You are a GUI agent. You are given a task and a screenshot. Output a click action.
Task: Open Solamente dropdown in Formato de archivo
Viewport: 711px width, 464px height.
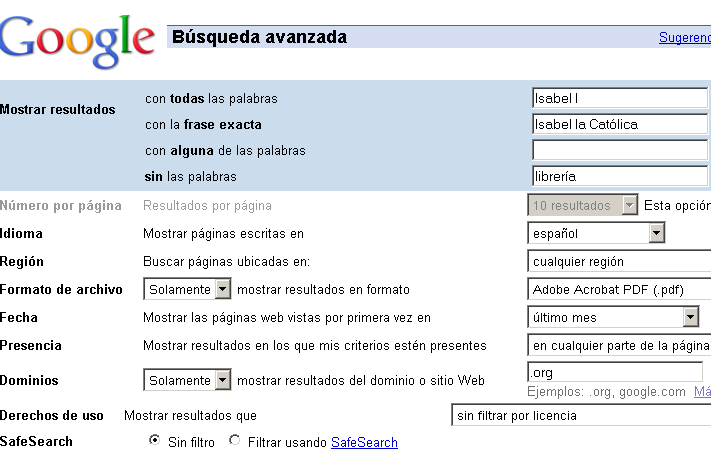point(187,289)
